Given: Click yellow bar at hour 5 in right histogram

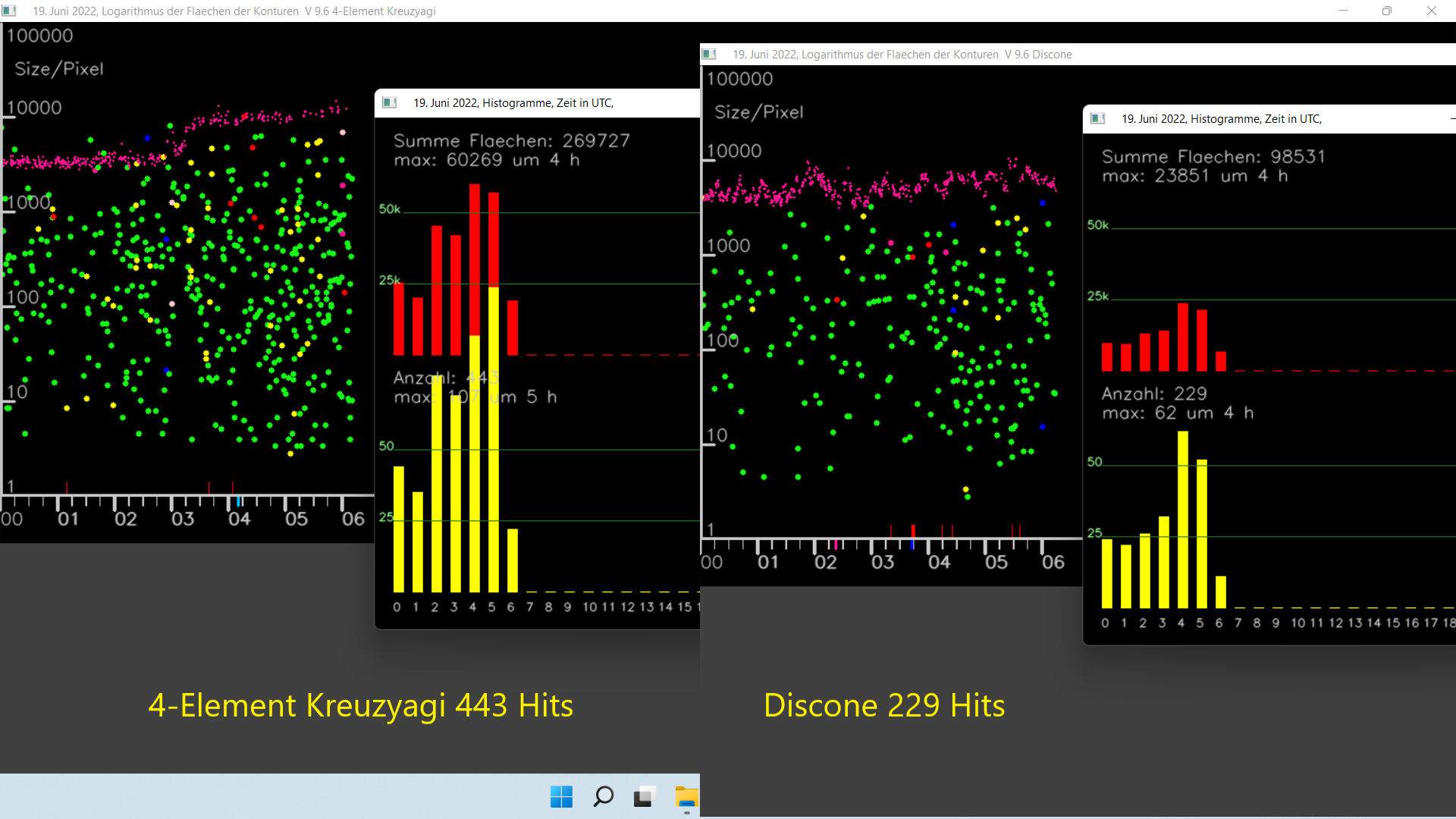Looking at the screenshot, I should (1202, 534).
